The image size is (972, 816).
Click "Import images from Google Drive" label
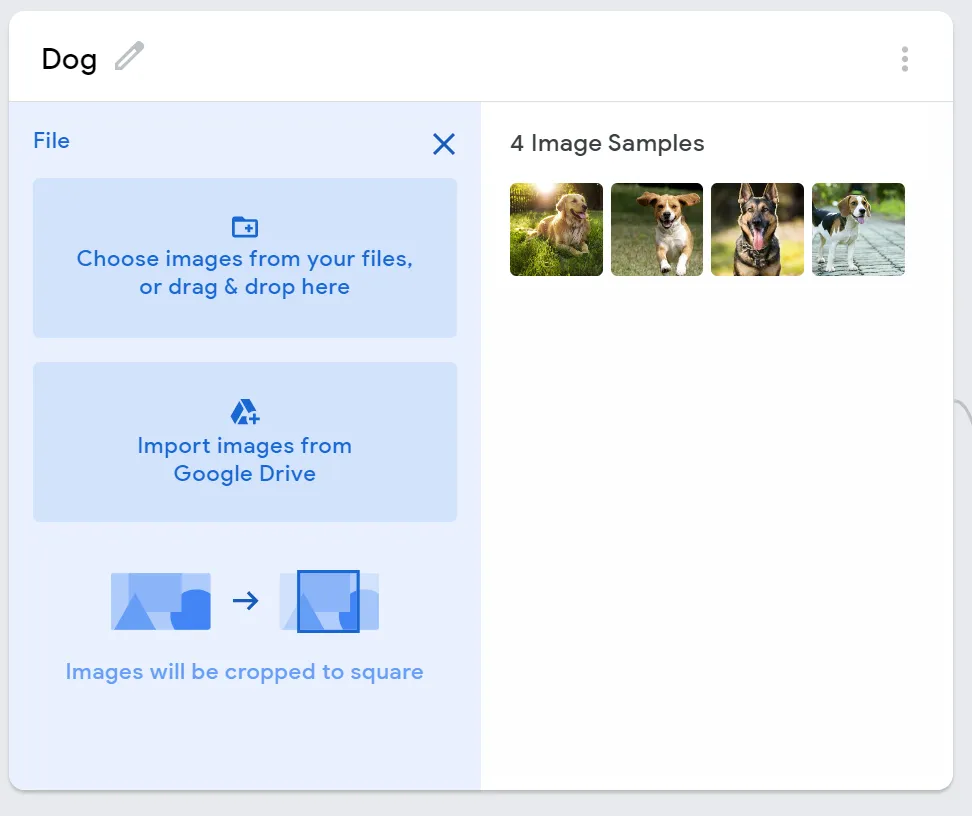(244, 459)
